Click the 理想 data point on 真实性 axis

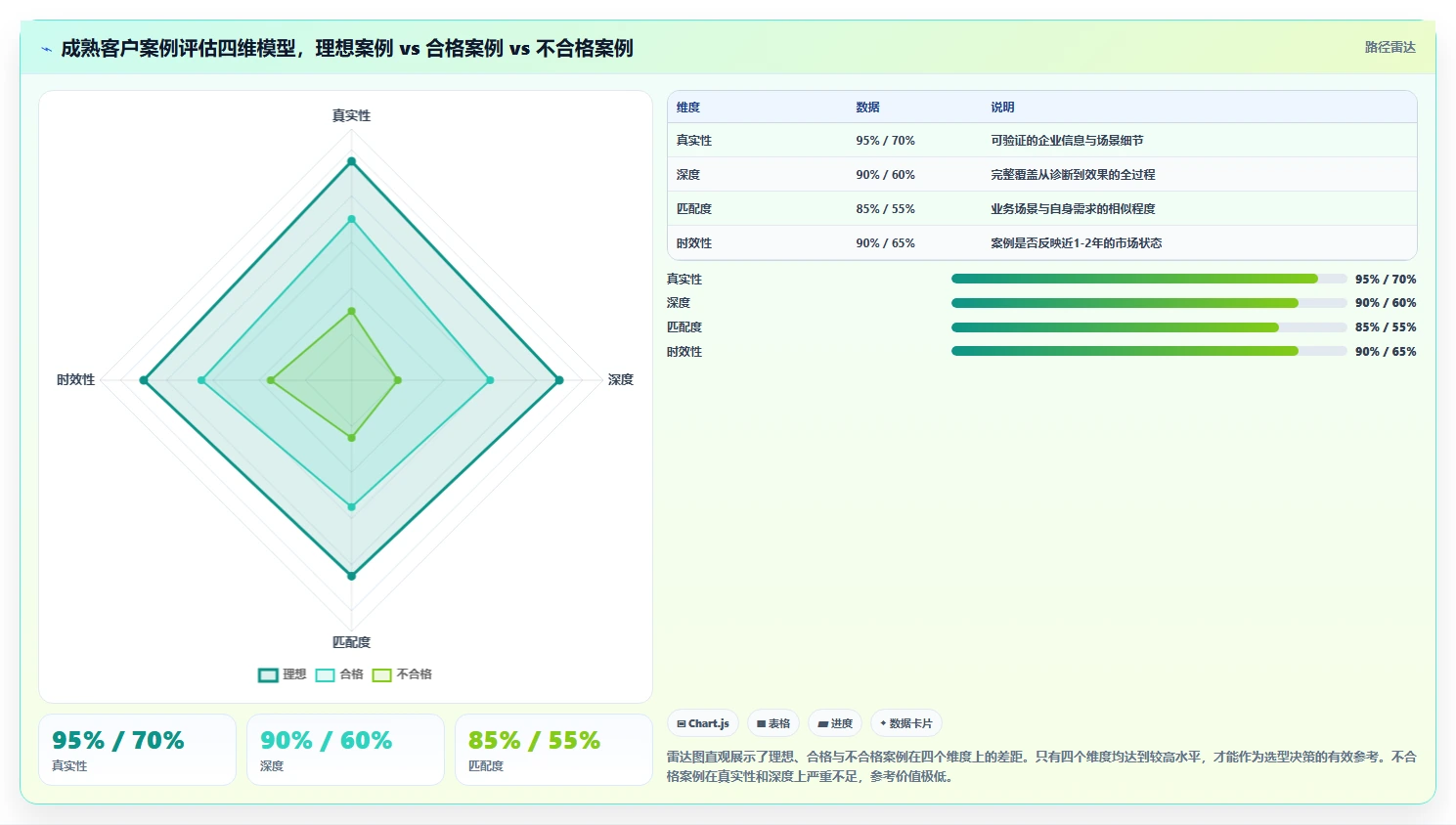click(x=351, y=161)
